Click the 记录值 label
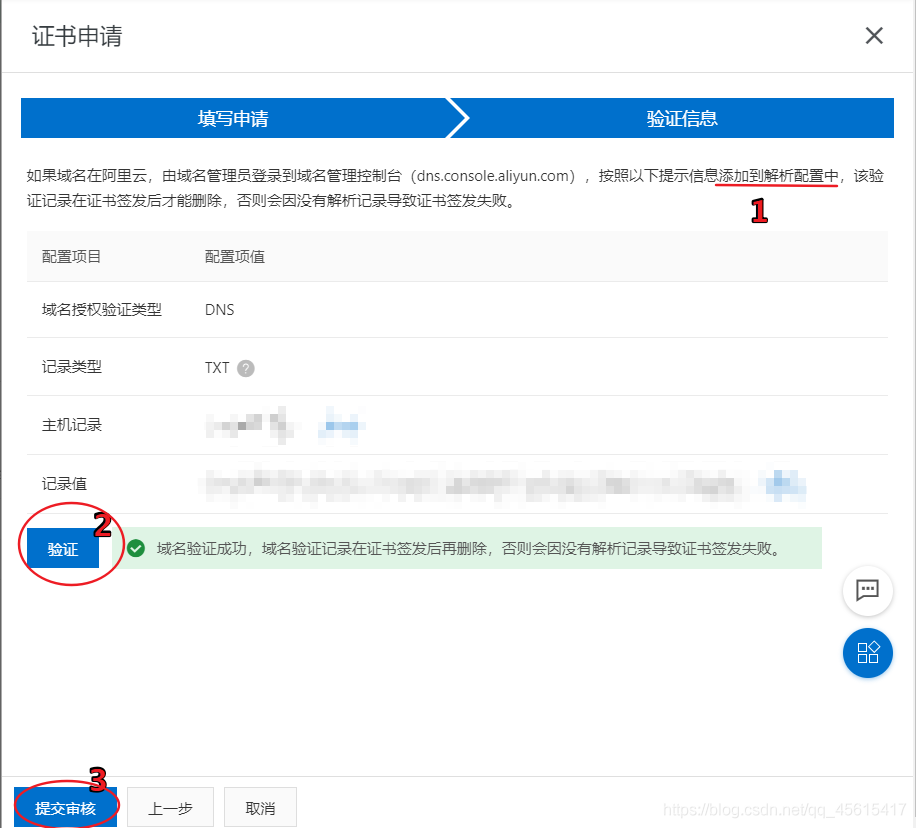 tap(64, 484)
